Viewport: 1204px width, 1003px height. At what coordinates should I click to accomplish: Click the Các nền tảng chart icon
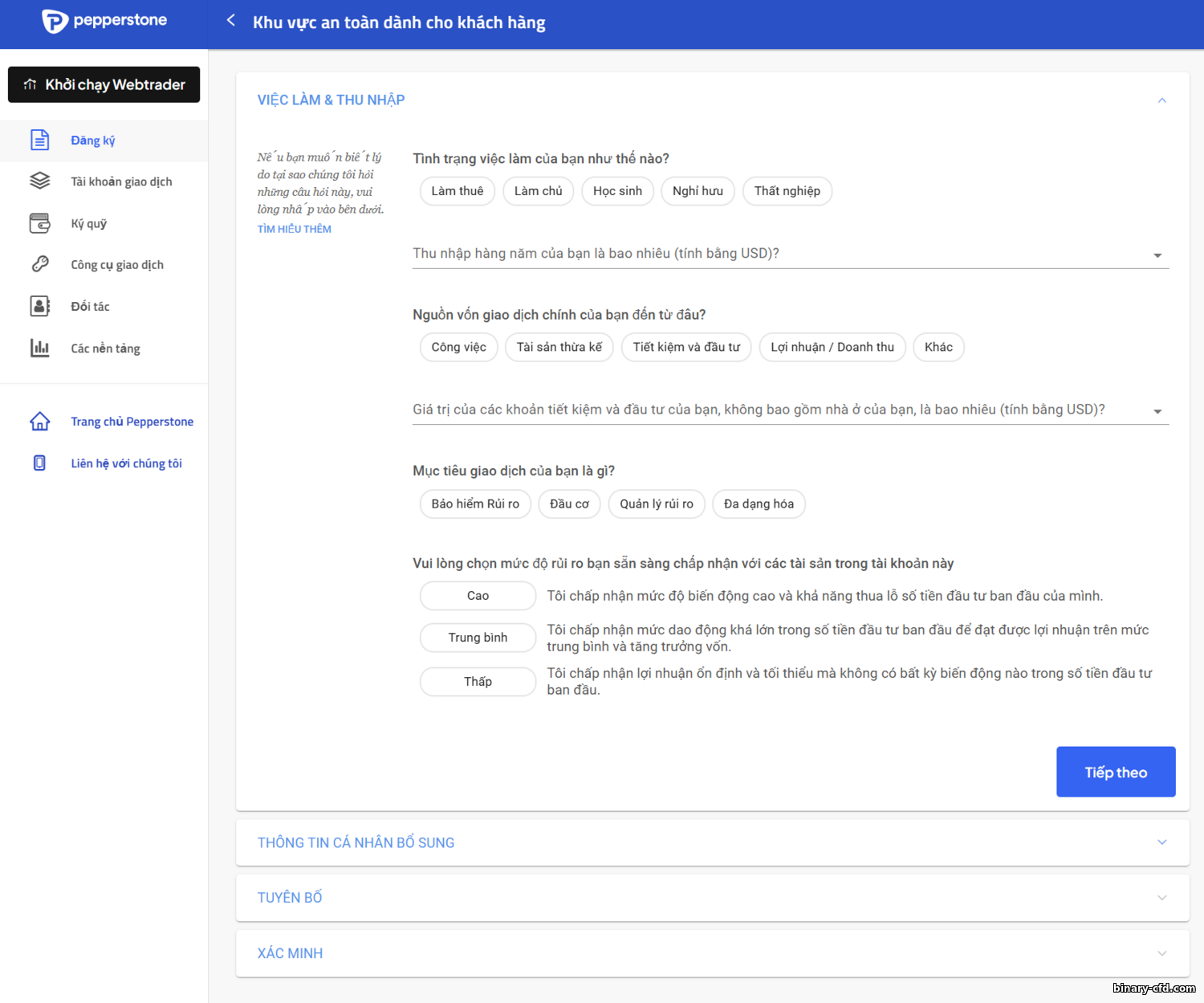click(39, 348)
